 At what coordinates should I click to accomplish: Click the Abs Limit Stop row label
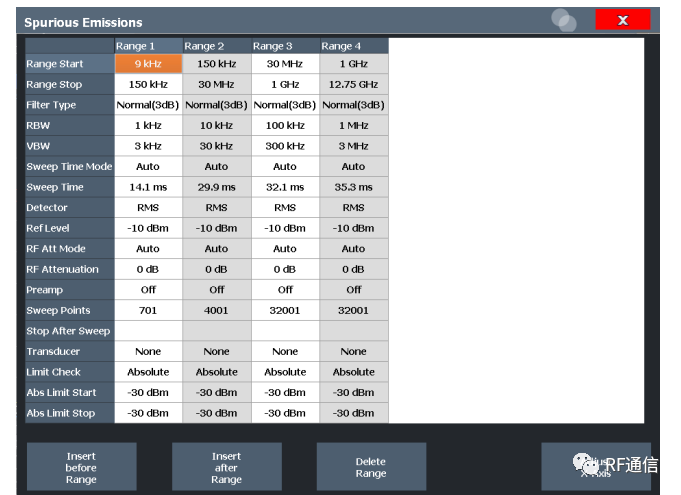click(x=70, y=413)
